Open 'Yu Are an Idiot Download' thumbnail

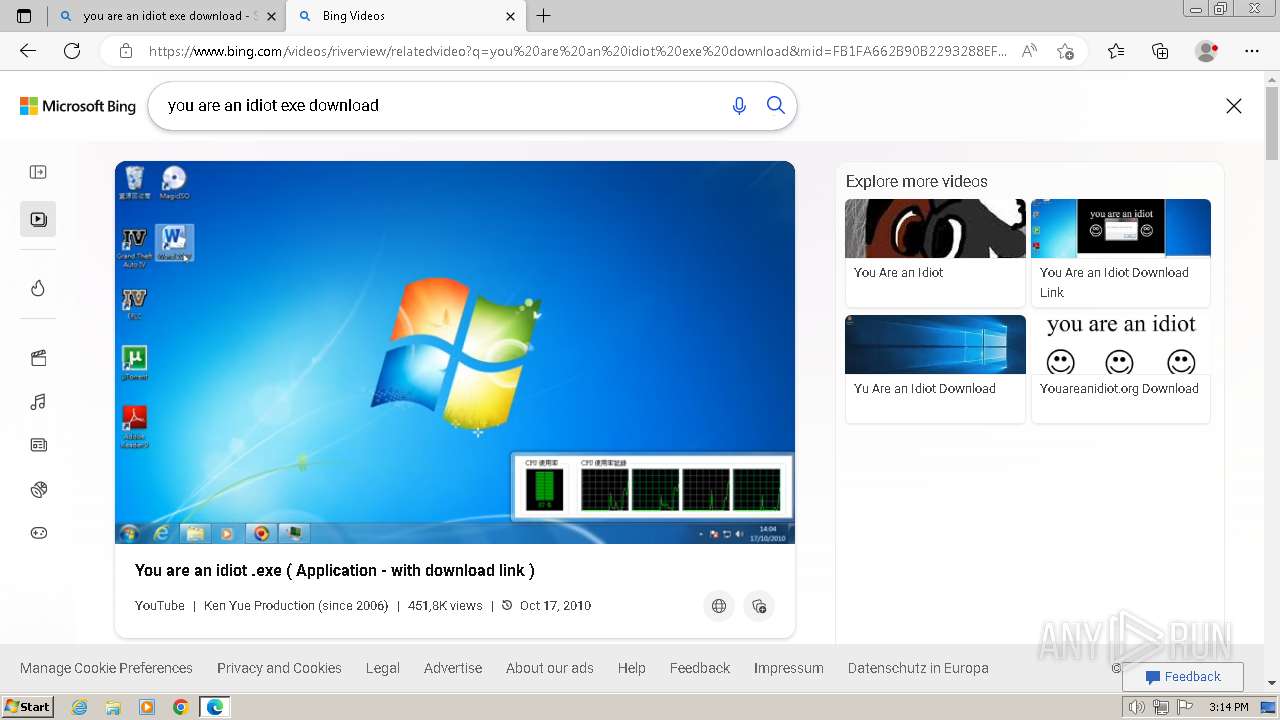[x=935, y=344]
